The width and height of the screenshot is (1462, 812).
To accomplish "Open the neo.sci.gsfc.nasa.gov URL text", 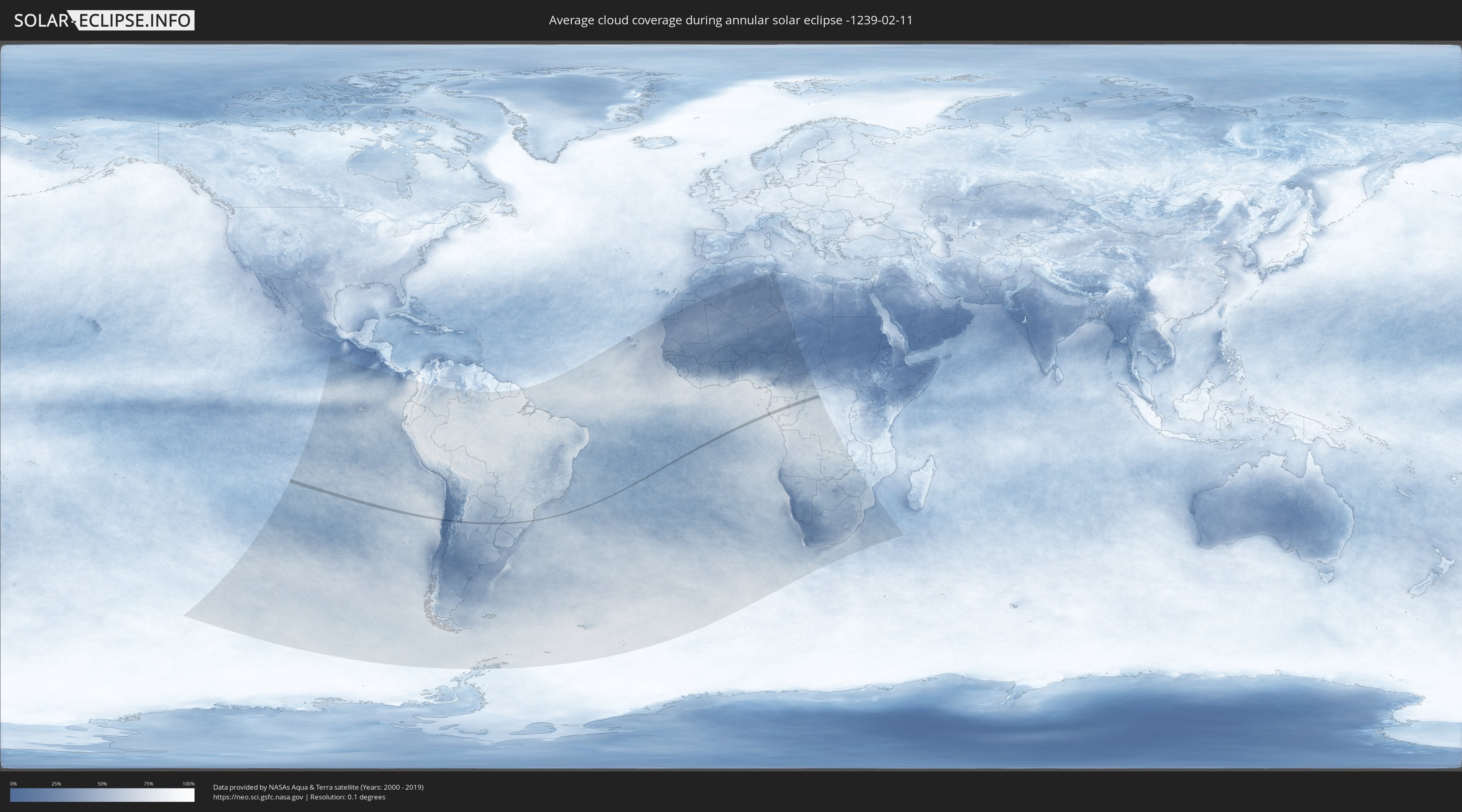I will (x=258, y=797).
